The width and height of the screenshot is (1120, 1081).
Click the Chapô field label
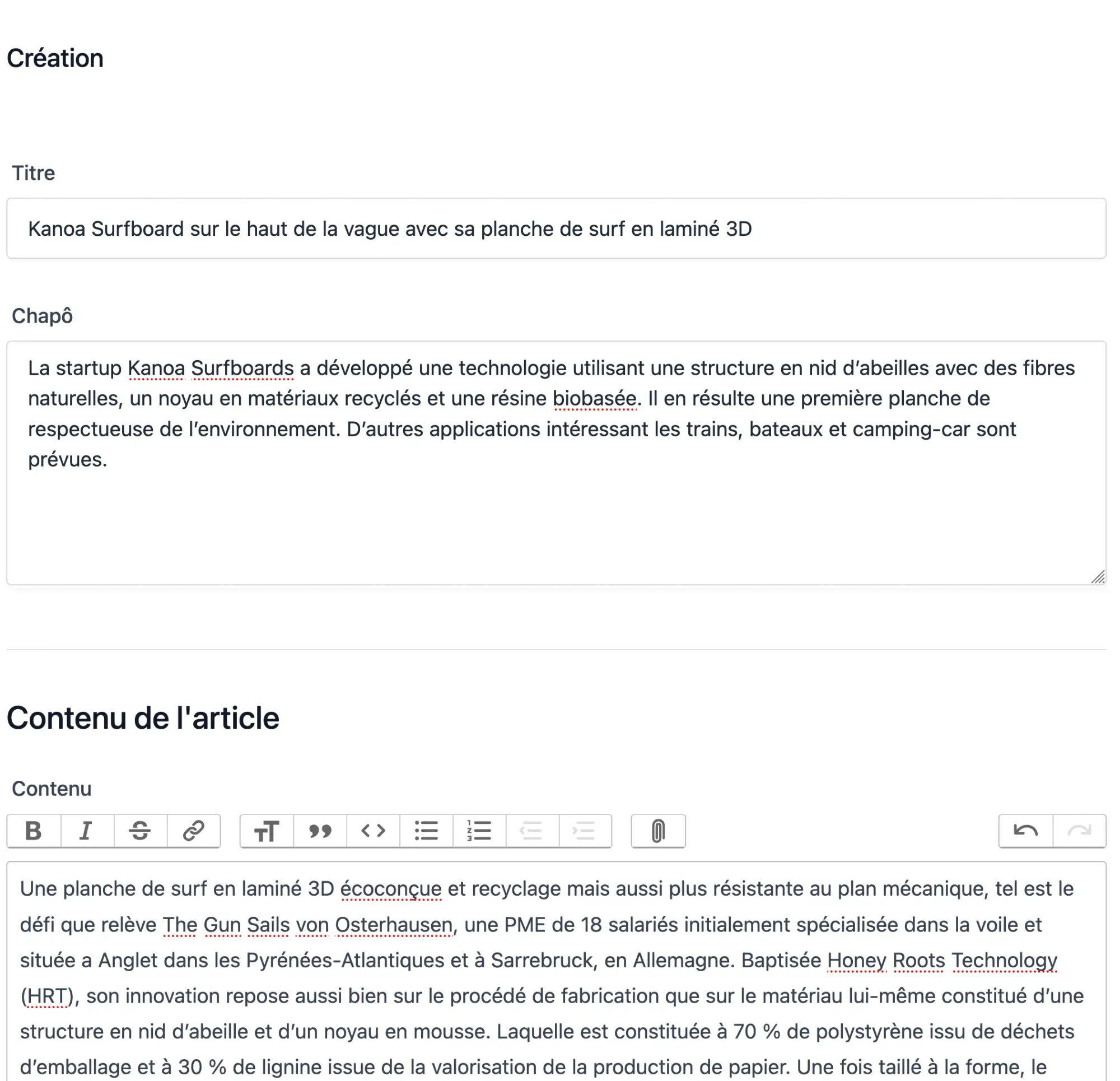[43, 317]
